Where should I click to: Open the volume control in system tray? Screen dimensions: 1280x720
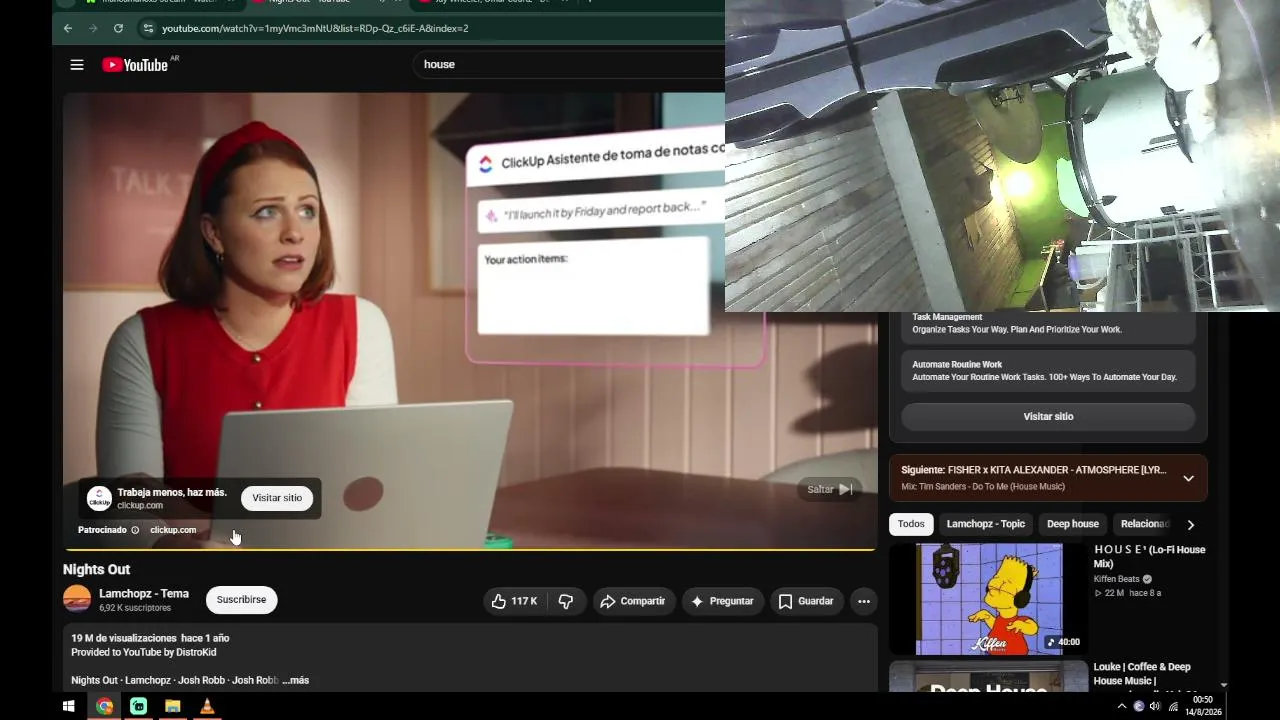pyautogui.click(x=1155, y=706)
